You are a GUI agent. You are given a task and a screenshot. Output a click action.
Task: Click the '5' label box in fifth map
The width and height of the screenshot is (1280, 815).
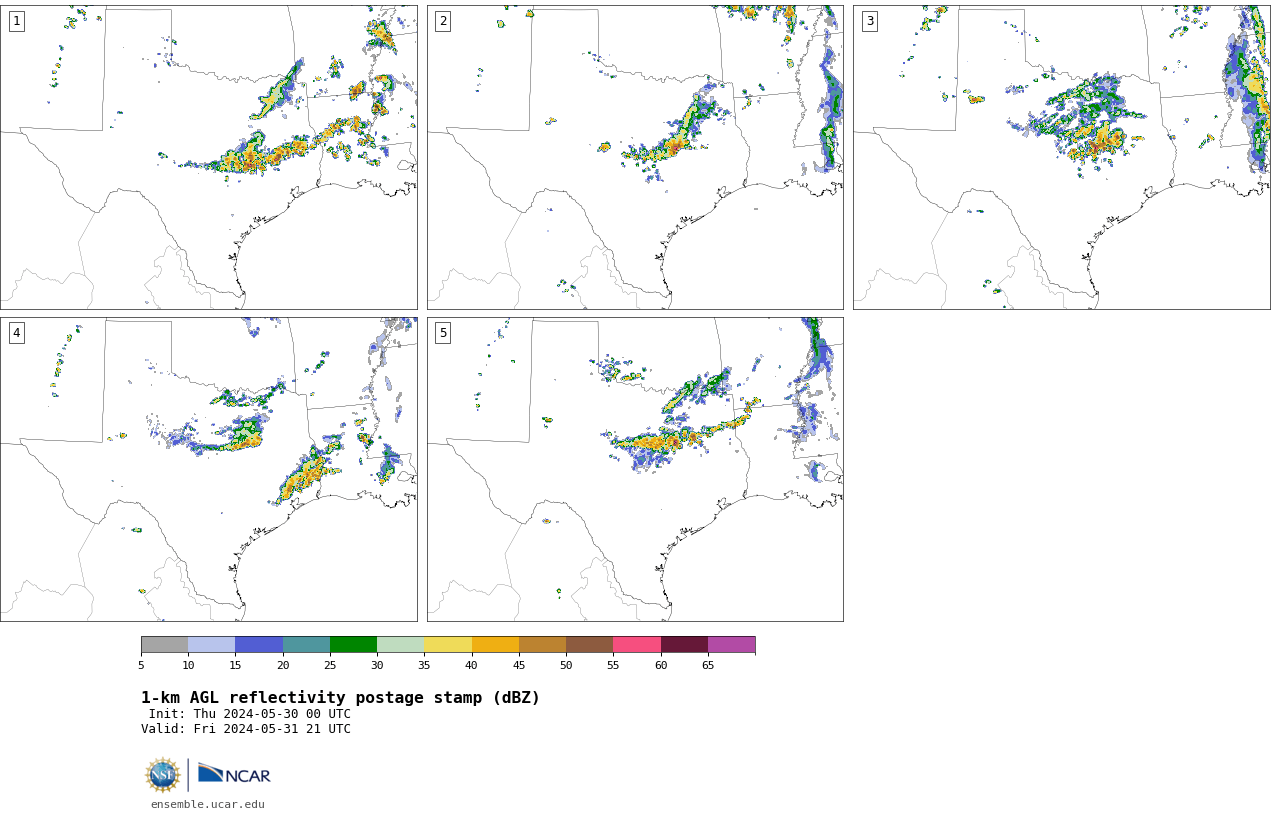443,333
